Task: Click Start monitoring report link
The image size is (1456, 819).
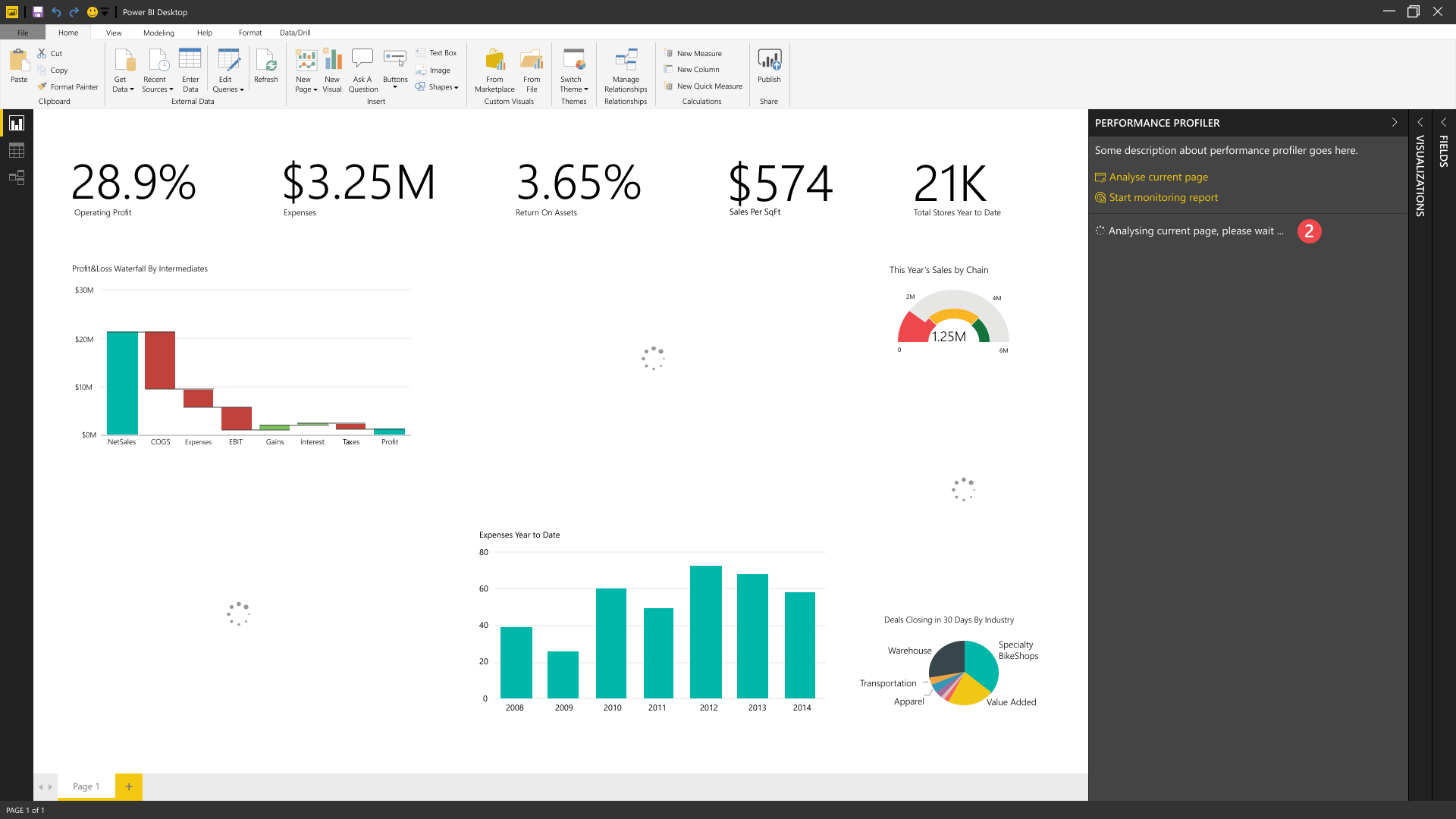Action: tap(1163, 197)
